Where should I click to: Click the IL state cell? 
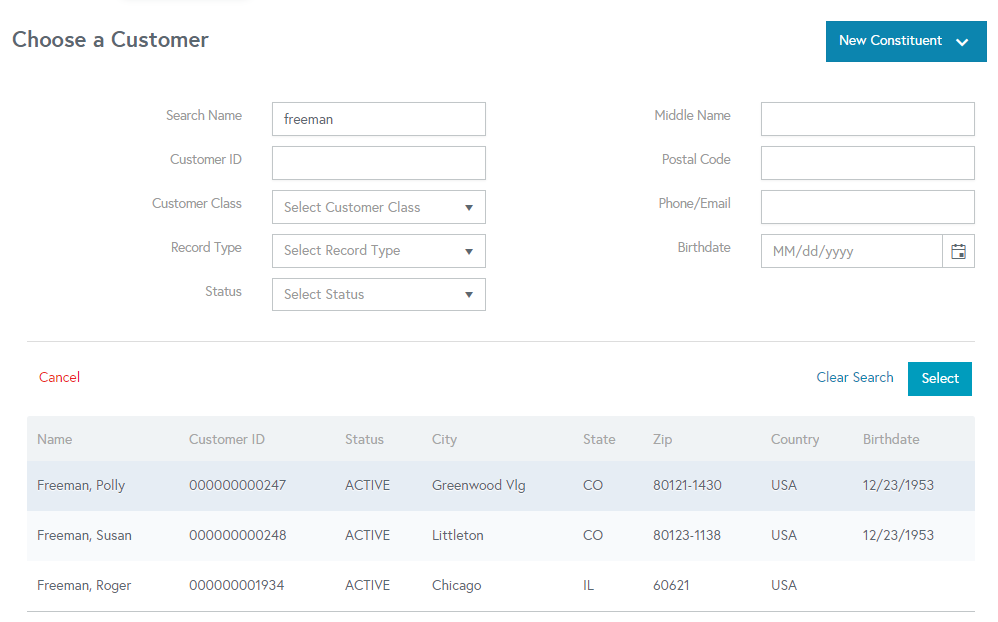click(x=588, y=585)
